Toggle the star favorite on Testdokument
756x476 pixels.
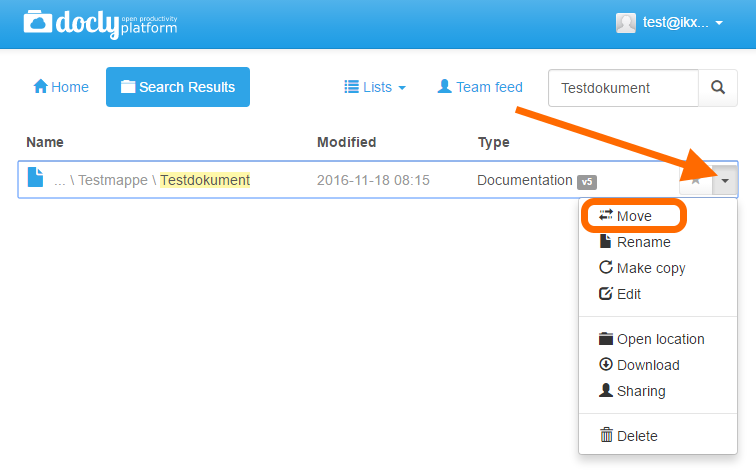pos(696,180)
